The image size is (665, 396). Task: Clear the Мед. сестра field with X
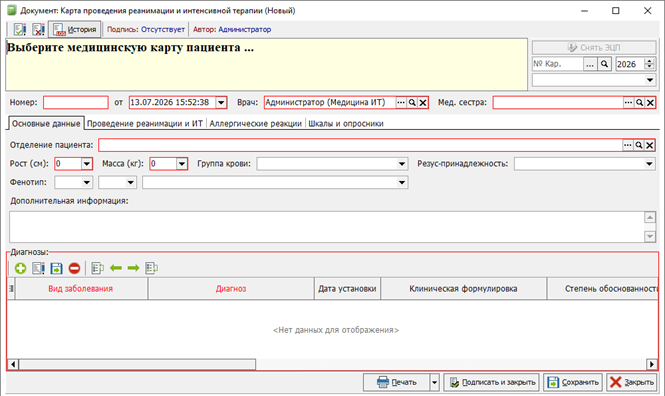(x=650, y=103)
